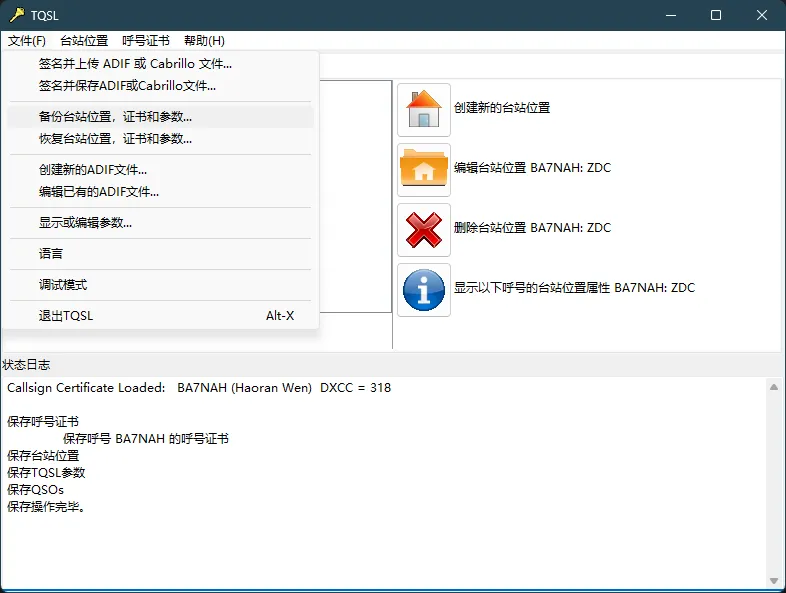Screen dimensions: 786x593
Task: Open the 帮助(H) menu
Action: (204, 41)
